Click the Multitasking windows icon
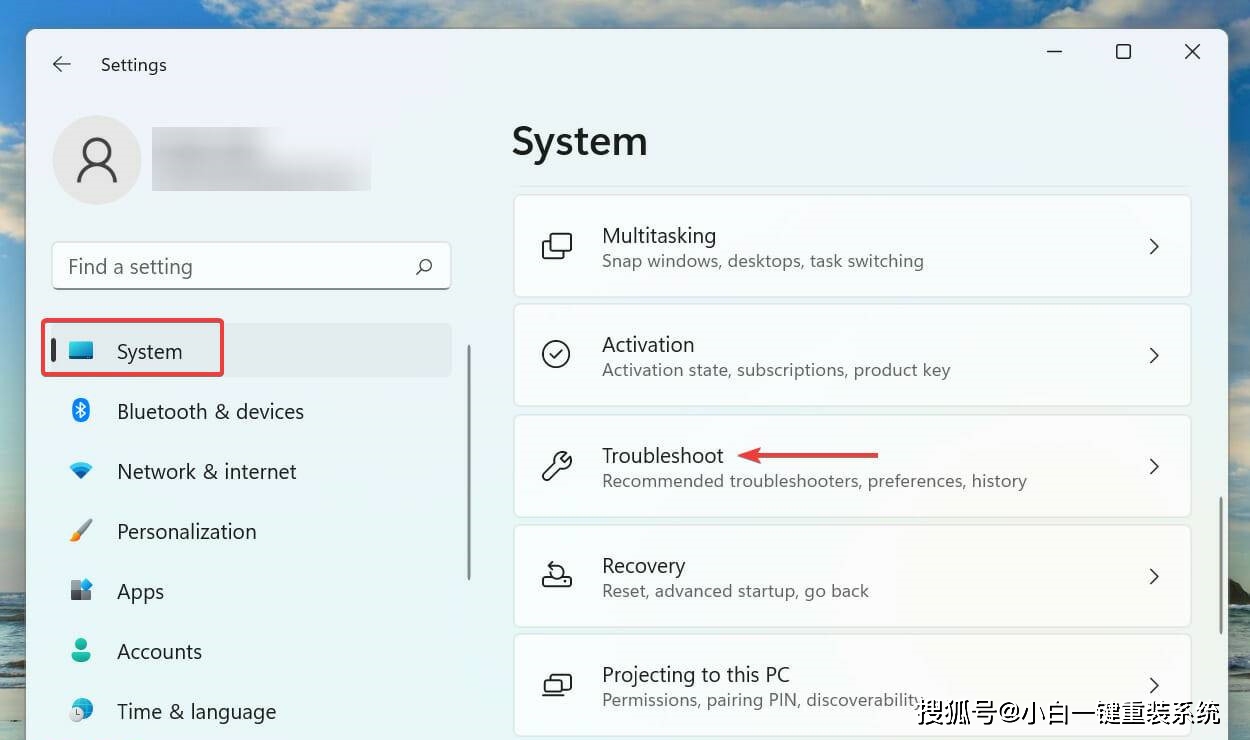1250x740 pixels. (557, 246)
